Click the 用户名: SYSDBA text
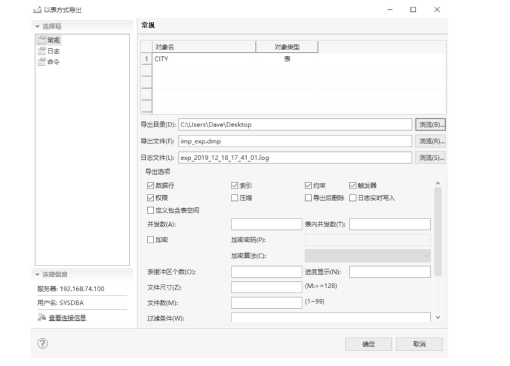 [60, 303]
